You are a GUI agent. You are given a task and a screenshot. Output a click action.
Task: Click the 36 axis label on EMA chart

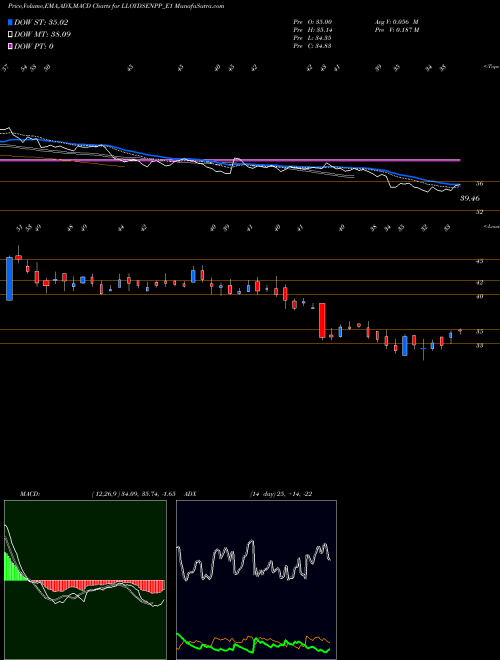pyautogui.click(x=479, y=184)
